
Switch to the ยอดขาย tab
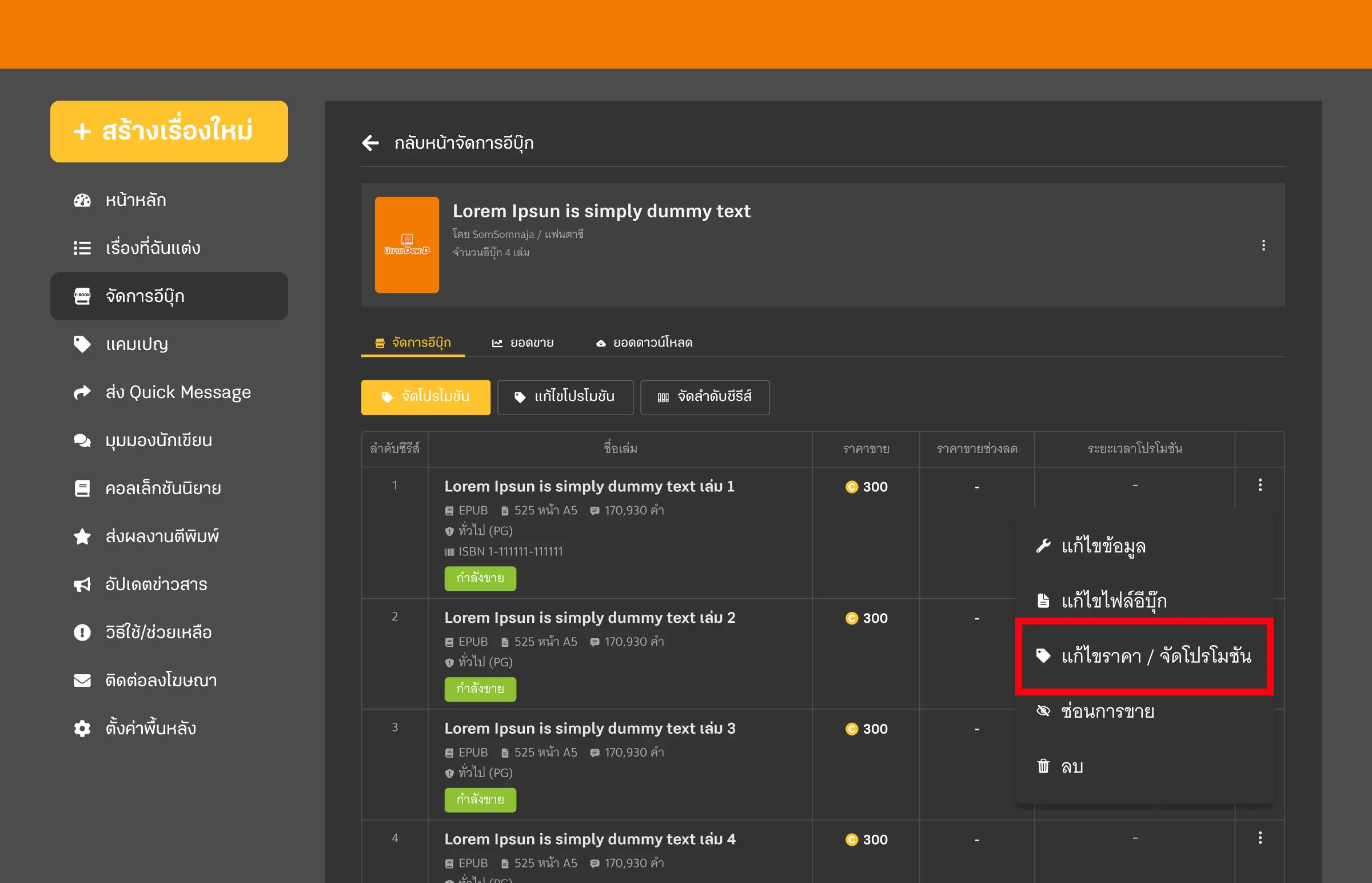[523, 343]
